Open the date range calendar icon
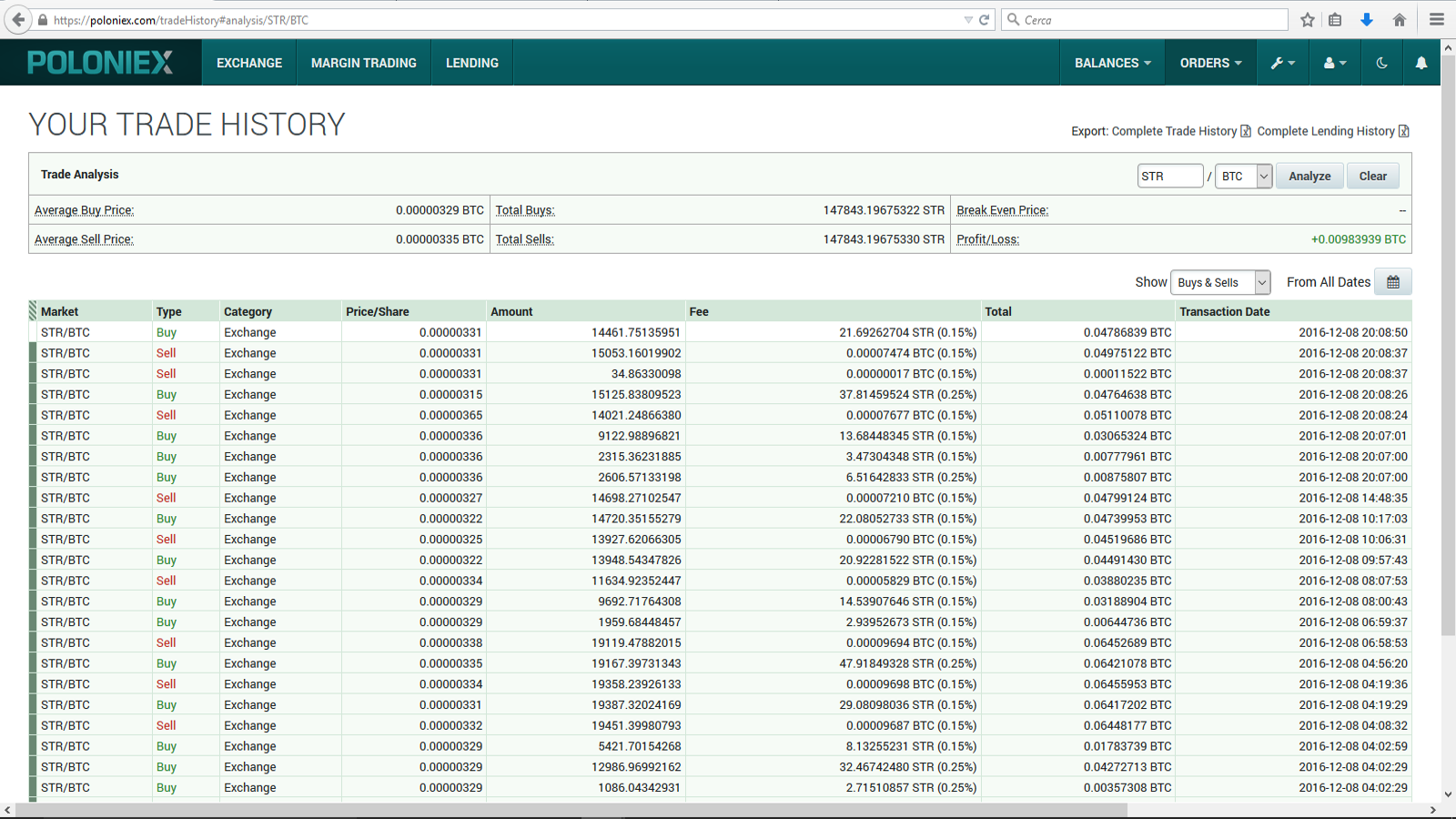The width and height of the screenshot is (1456, 819). coord(1393,282)
